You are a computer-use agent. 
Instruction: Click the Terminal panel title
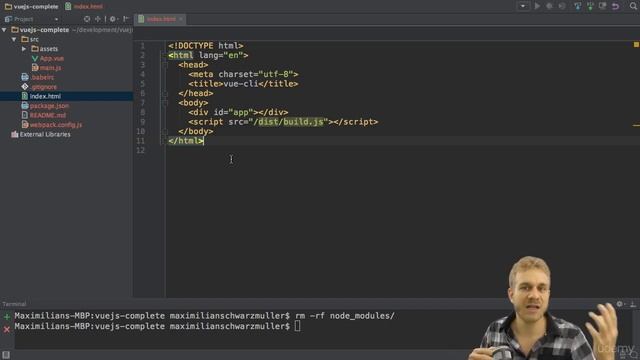coord(14,304)
